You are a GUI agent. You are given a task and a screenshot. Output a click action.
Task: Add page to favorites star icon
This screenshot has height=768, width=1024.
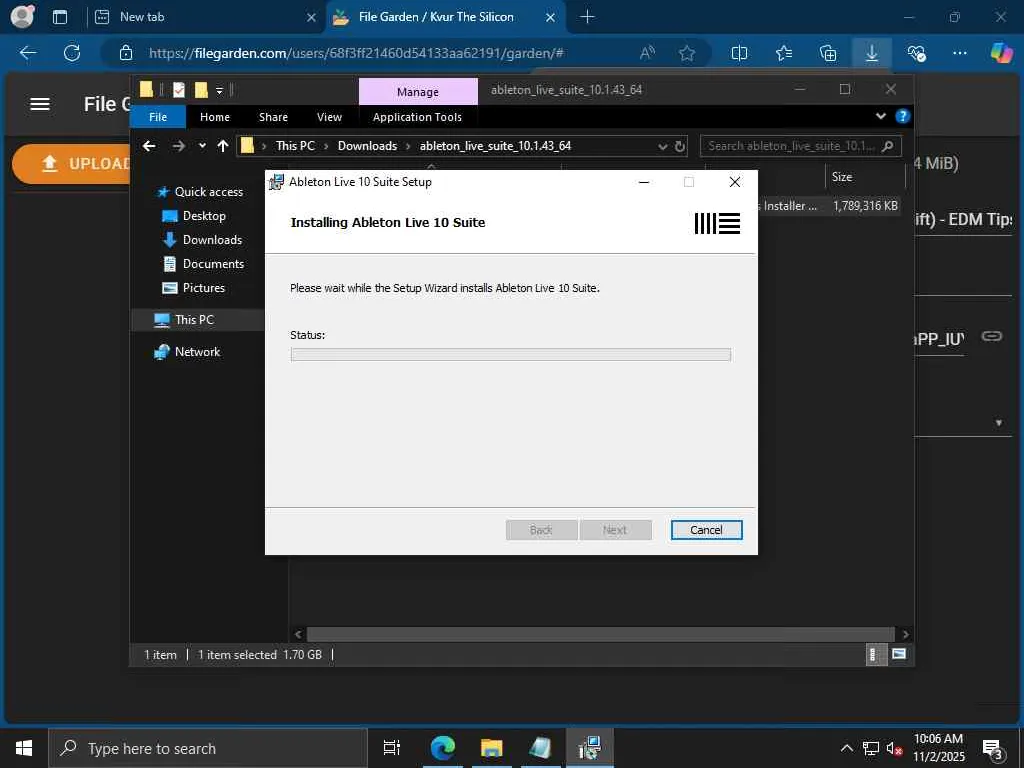(x=686, y=53)
